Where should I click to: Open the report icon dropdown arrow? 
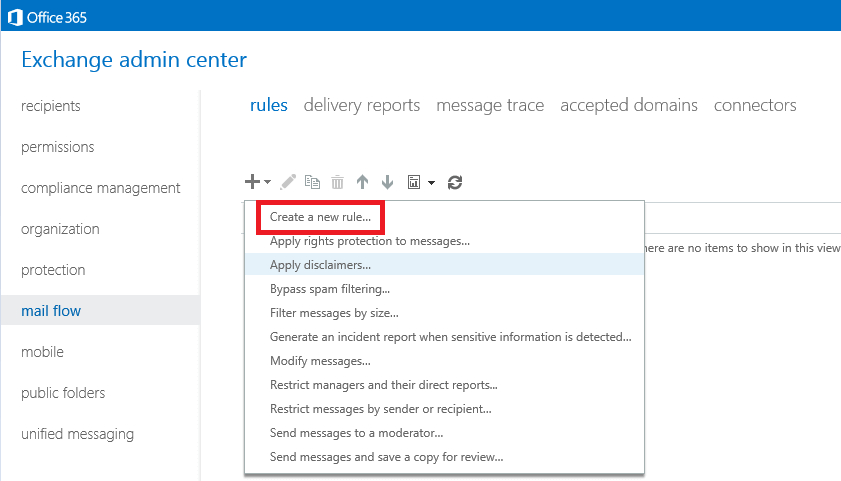point(431,183)
